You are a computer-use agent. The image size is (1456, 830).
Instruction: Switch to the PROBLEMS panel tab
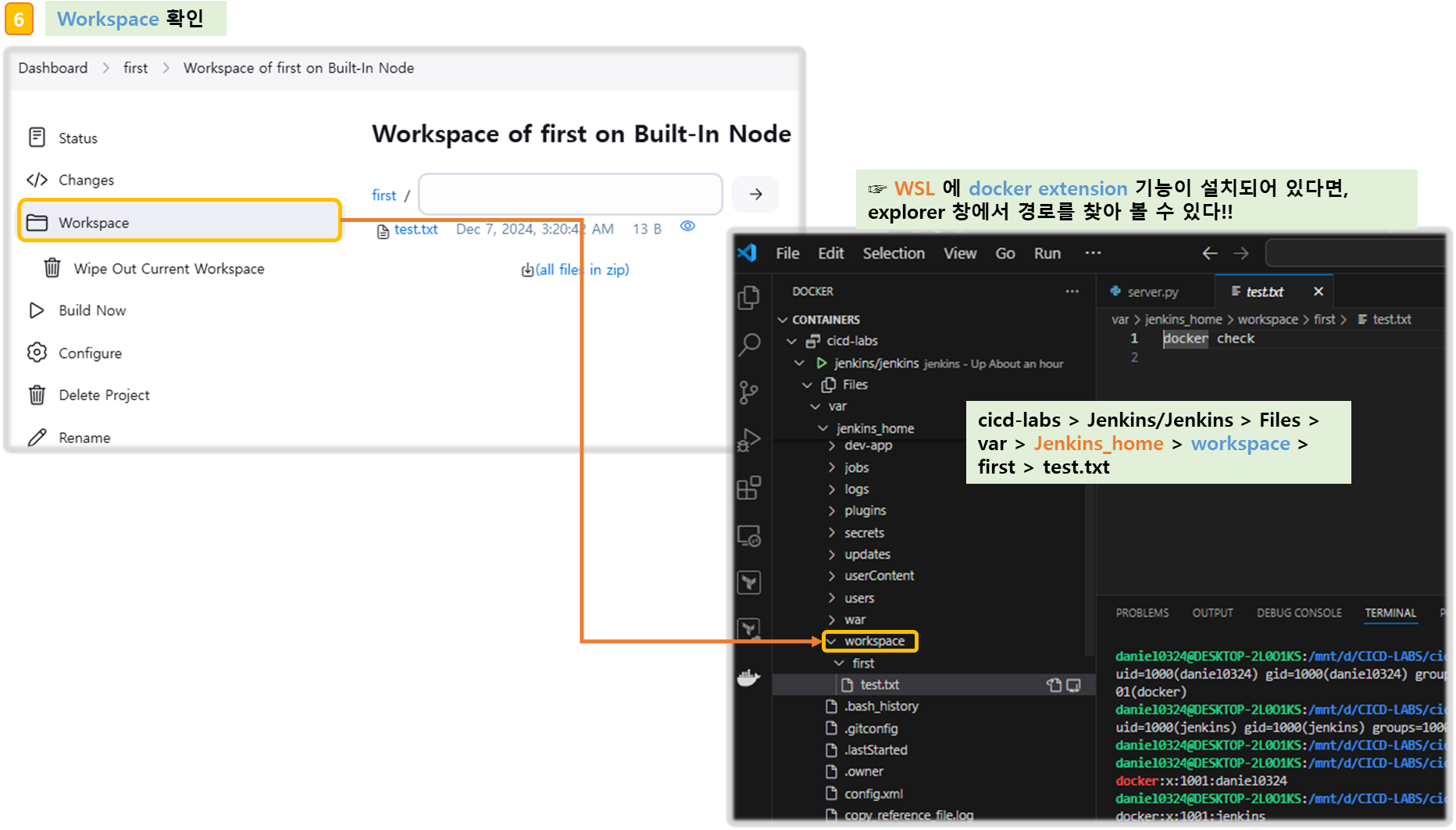click(1142, 613)
